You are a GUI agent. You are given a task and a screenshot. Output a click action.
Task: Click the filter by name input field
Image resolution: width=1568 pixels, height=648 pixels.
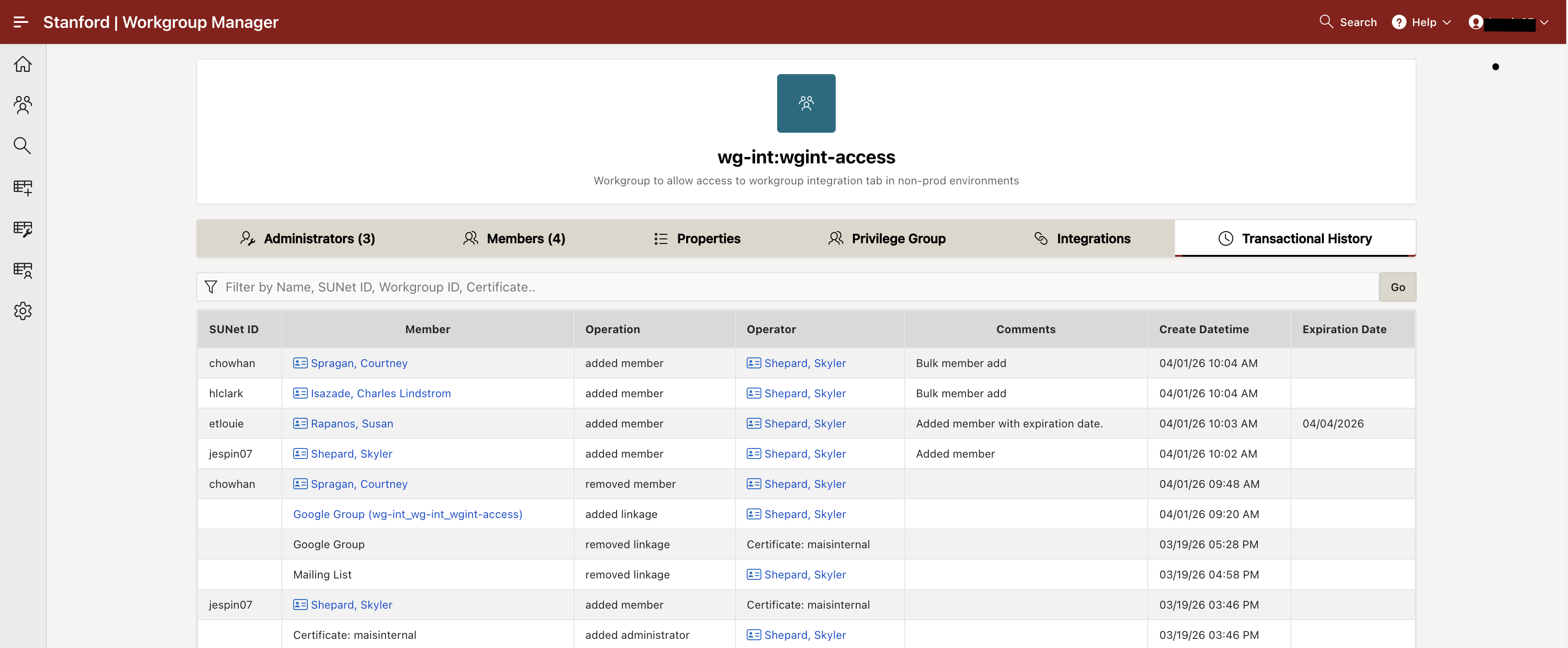click(x=791, y=287)
